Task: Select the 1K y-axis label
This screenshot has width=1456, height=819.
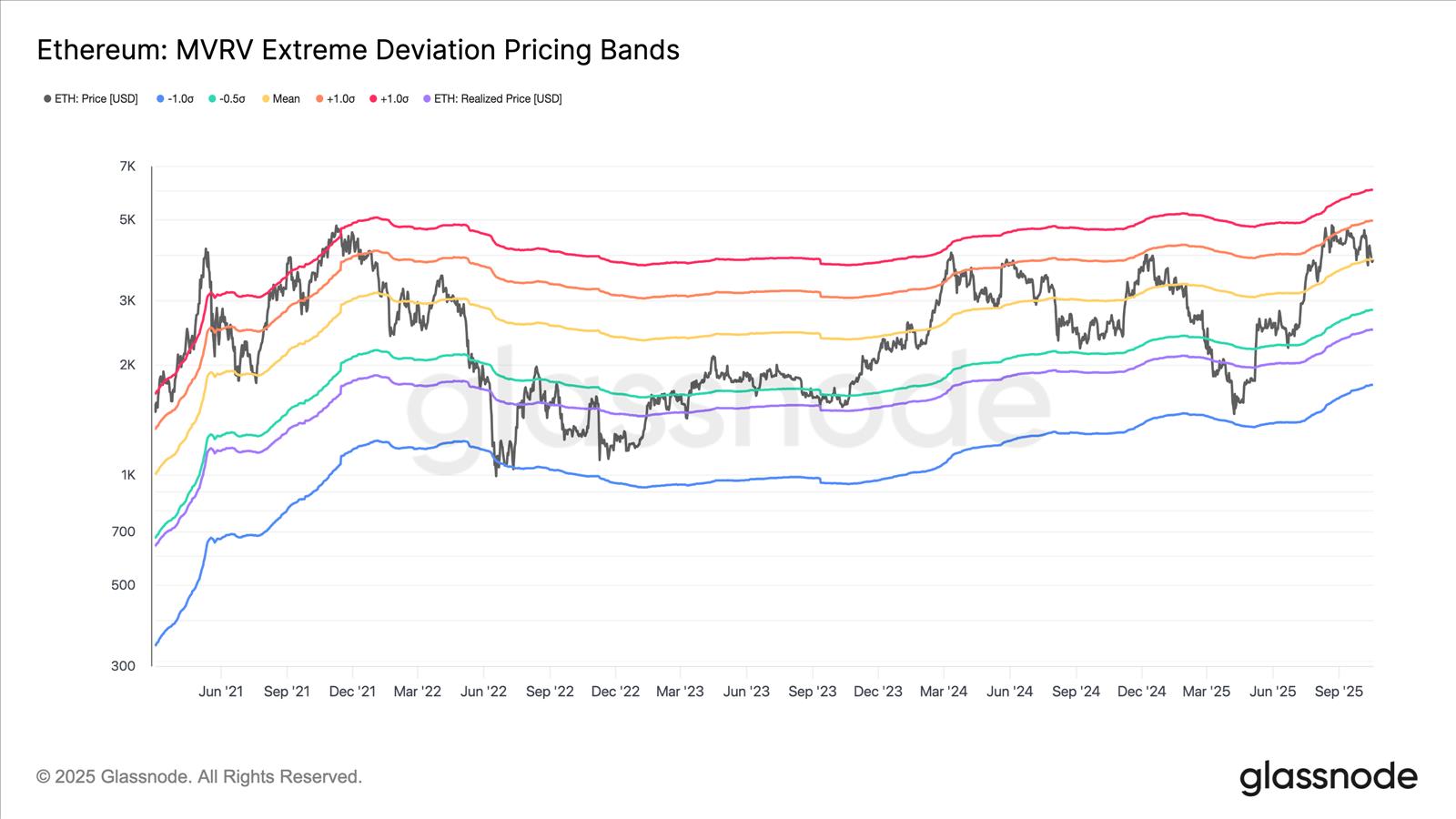Action: [x=127, y=475]
